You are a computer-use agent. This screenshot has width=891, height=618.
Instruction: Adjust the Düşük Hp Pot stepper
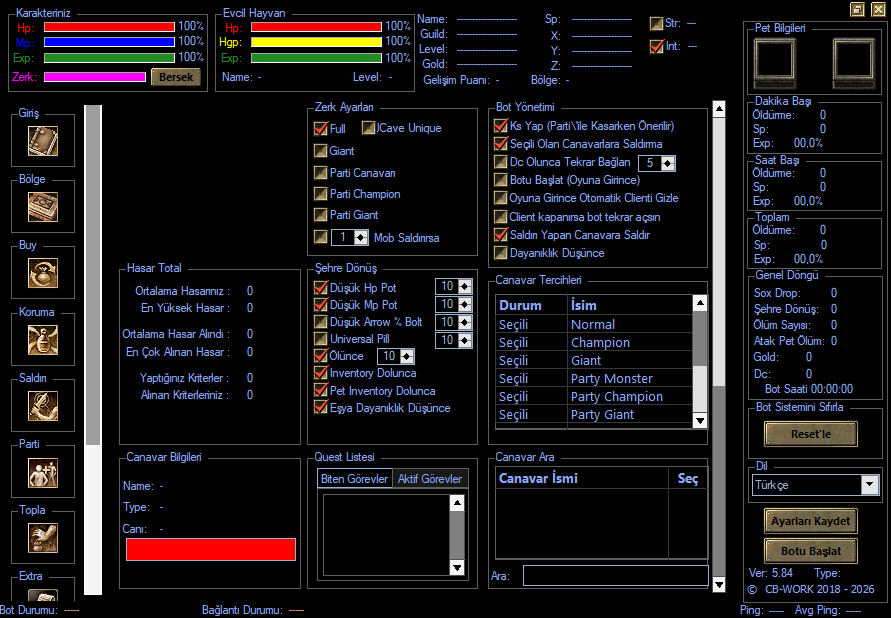click(465, 286)
